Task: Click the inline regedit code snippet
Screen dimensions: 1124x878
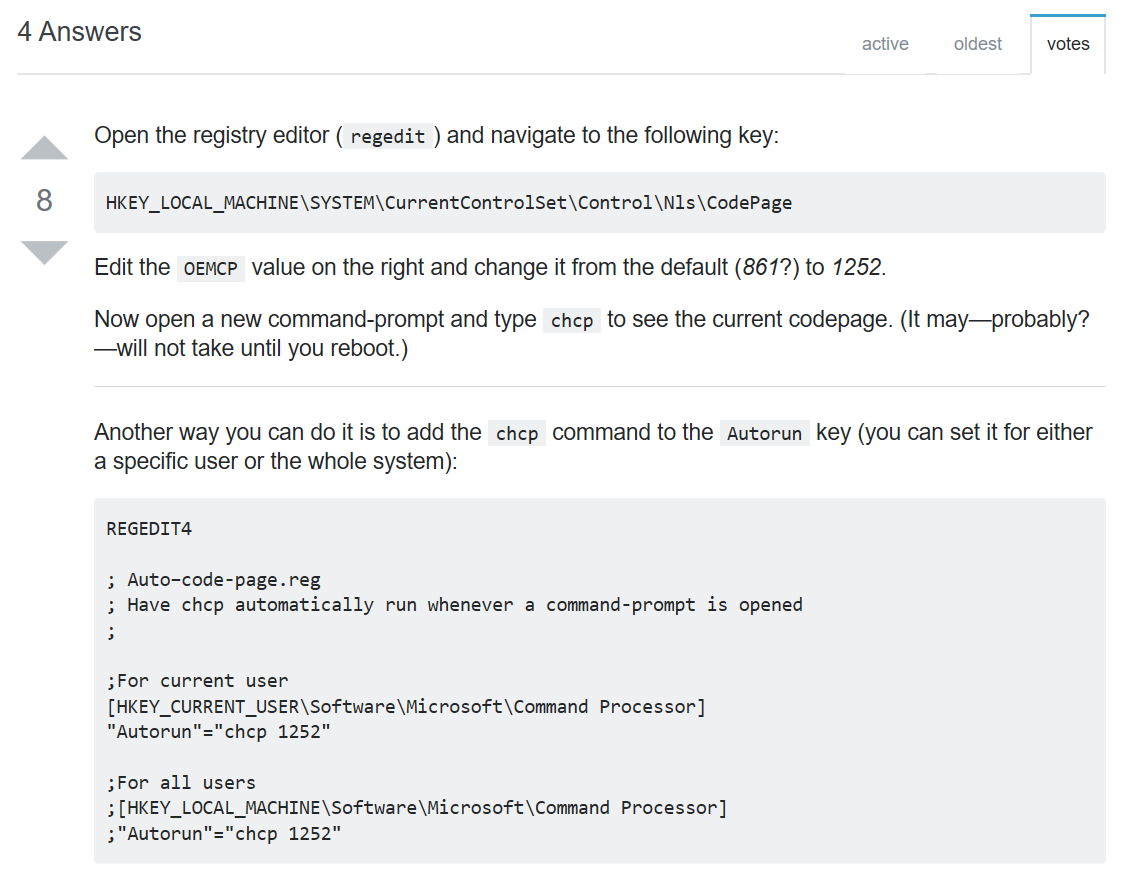Action: pyautogui.click(x=388, y=137)
